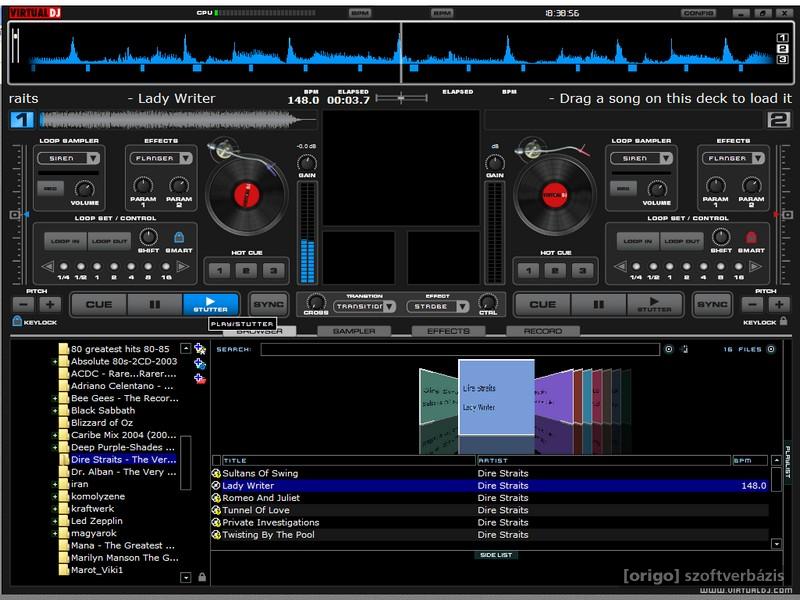The width and height of the screenshot is (800, 600).
Task: Select 16 beat loop on deck 1
Action: click(x=166, y=266)
